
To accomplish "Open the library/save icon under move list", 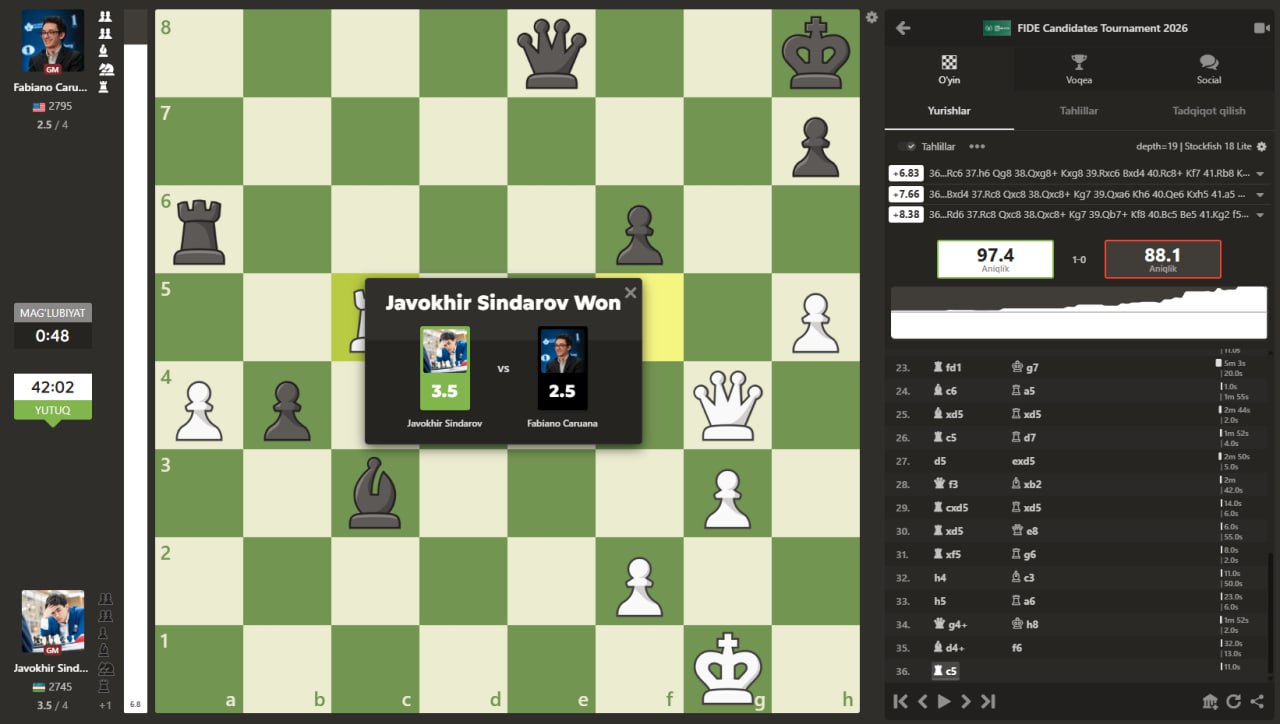I will tap(1209, 701).
